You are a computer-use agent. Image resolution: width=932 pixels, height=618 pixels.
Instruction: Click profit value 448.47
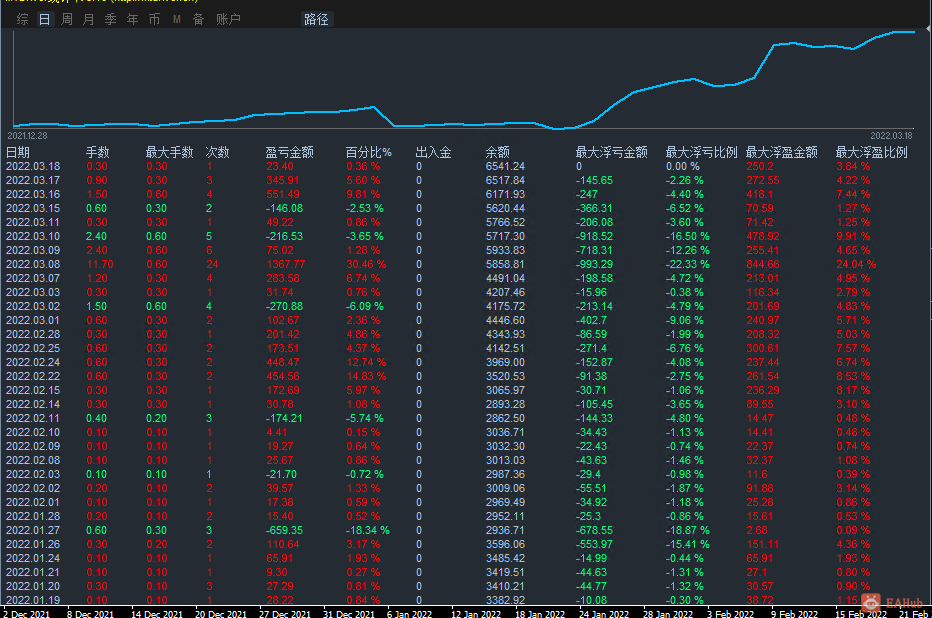[x=283, y=362]
